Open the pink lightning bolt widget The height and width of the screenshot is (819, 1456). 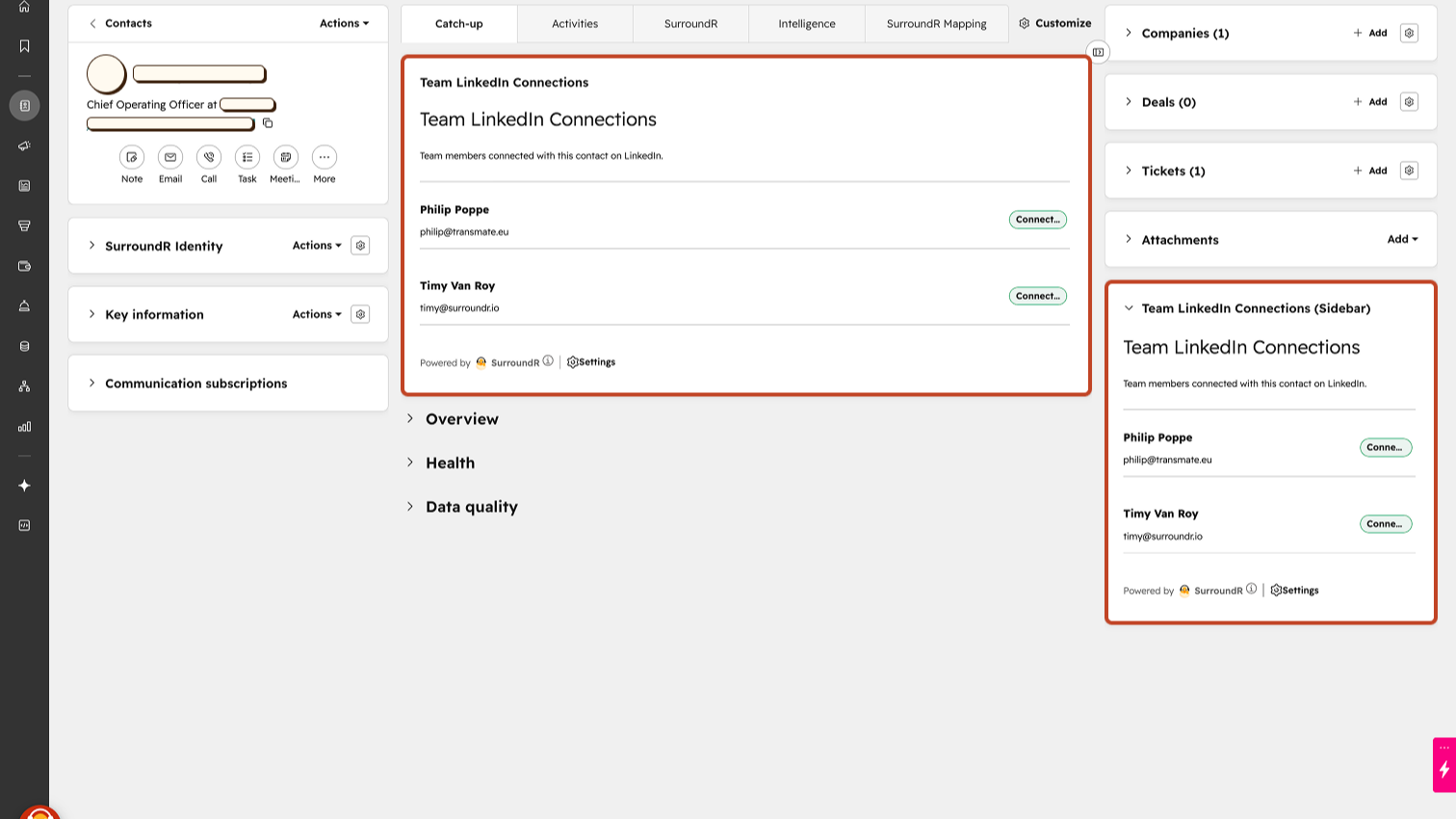(1444, 765)
